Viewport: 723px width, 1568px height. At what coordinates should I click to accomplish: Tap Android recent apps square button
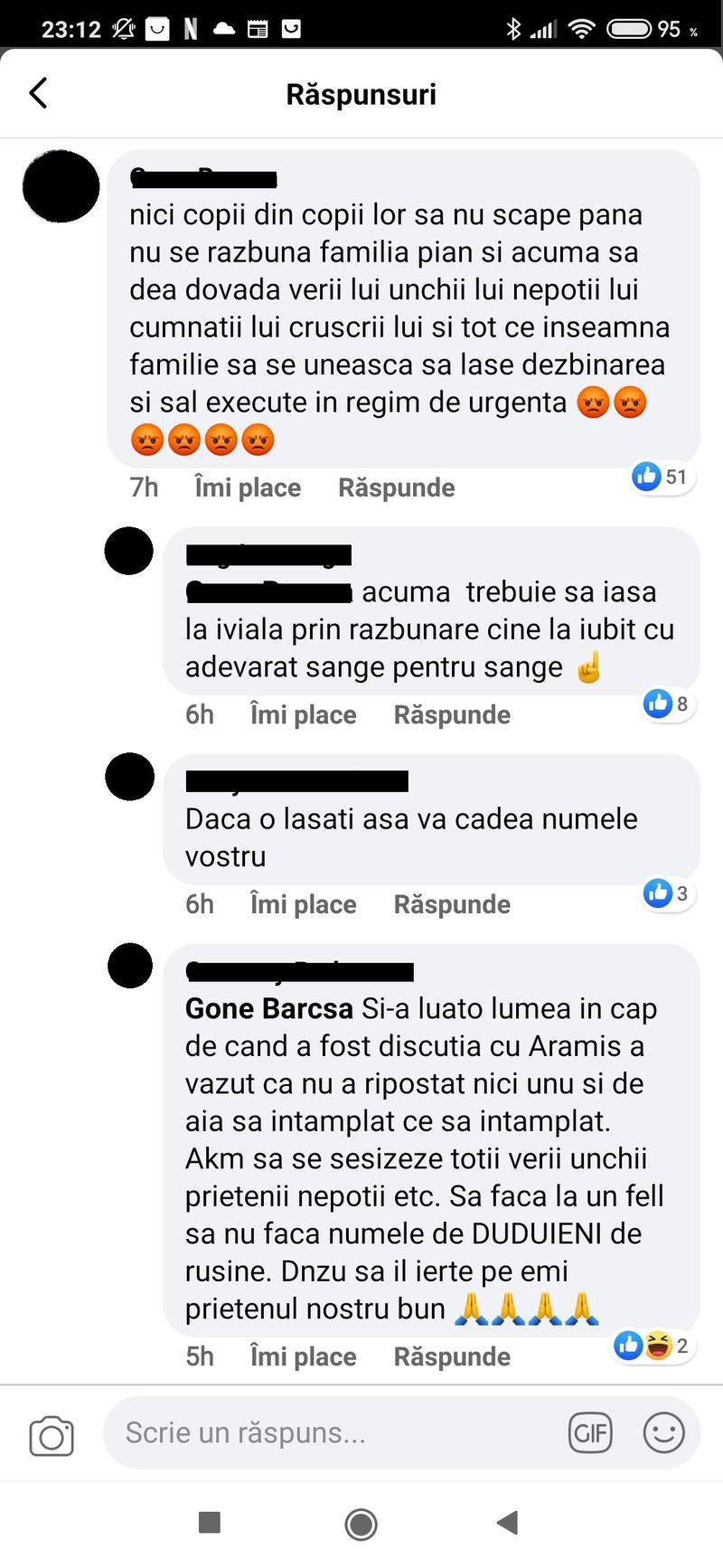(x=210, y=1523)
